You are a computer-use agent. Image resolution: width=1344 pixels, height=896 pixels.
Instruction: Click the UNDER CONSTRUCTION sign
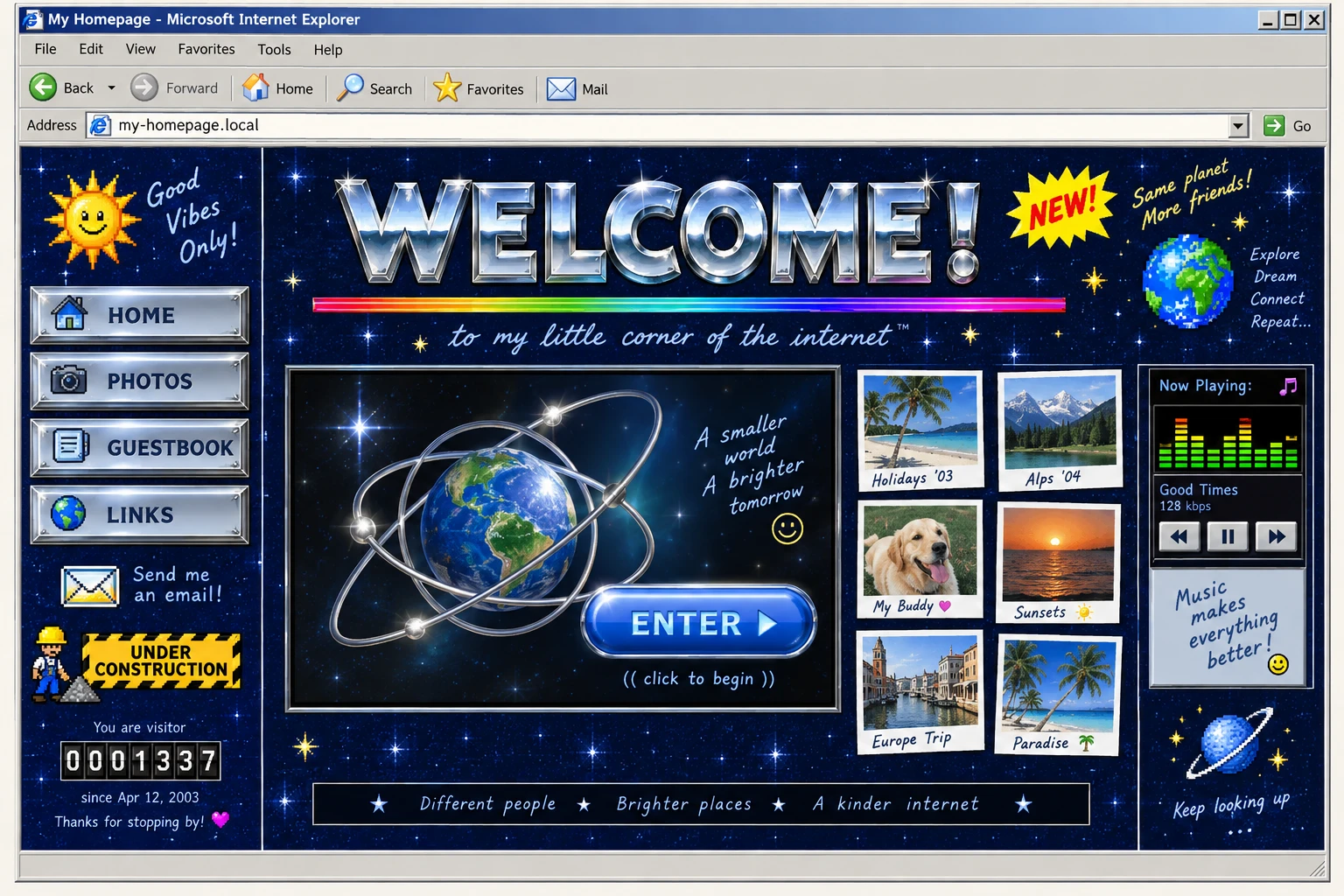pos(161,661)
